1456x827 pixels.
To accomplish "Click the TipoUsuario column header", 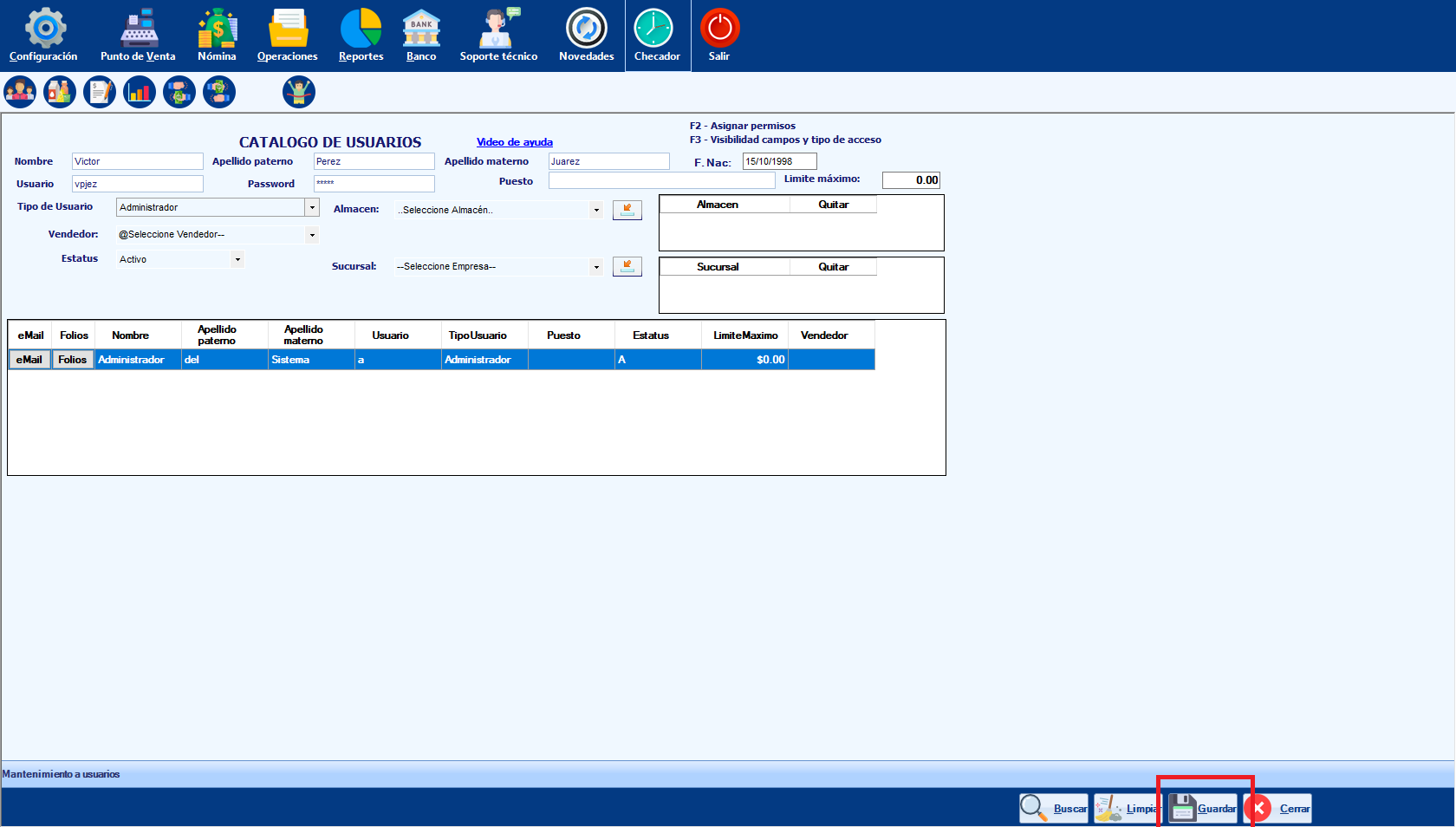I will click(484, 335).
